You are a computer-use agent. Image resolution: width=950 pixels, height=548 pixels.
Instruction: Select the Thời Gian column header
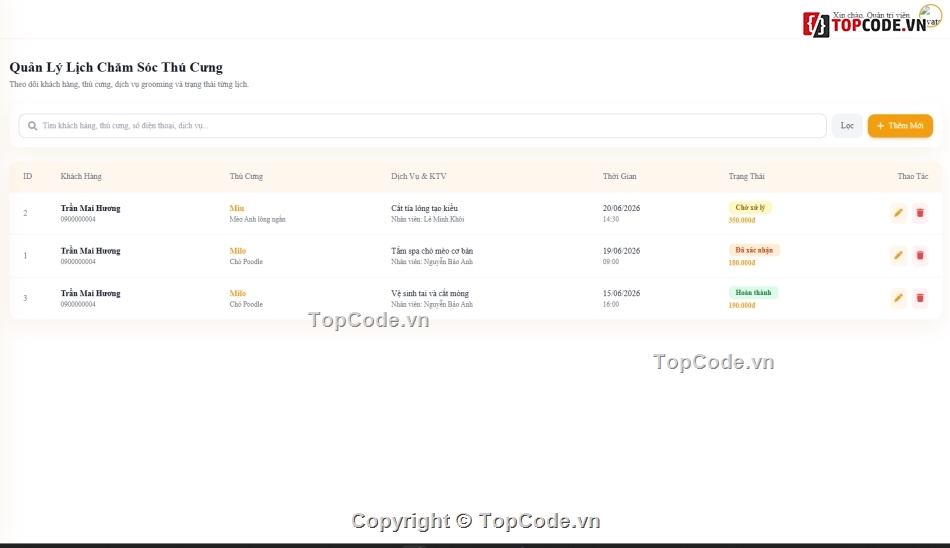tap(619, 176)
